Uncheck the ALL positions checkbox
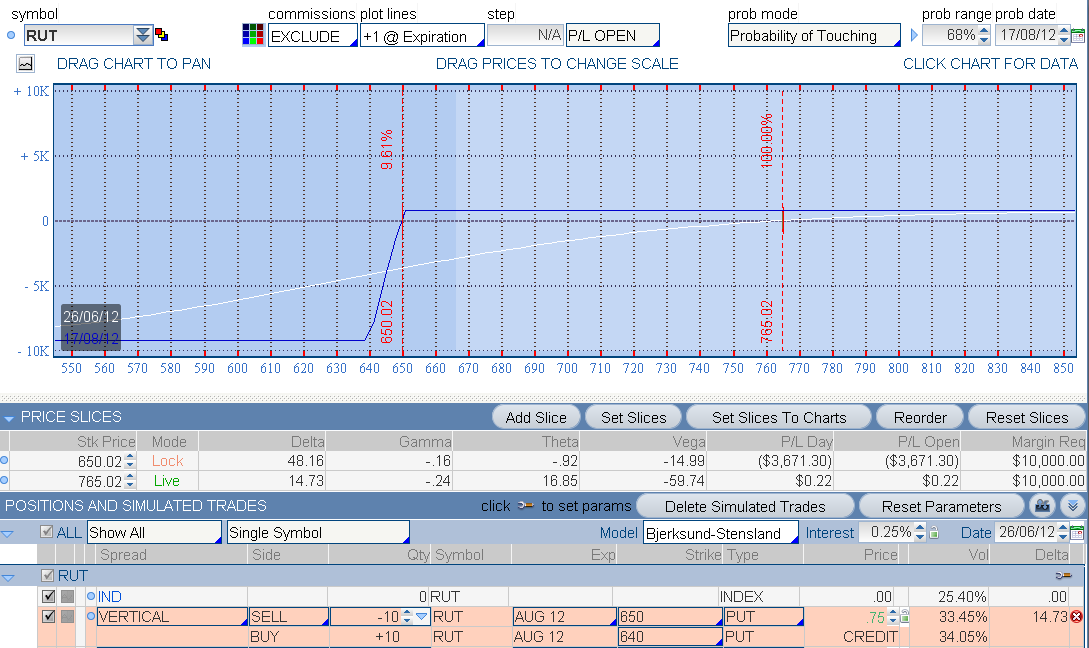Screen dimensions: 1089x648 point(46,533)
